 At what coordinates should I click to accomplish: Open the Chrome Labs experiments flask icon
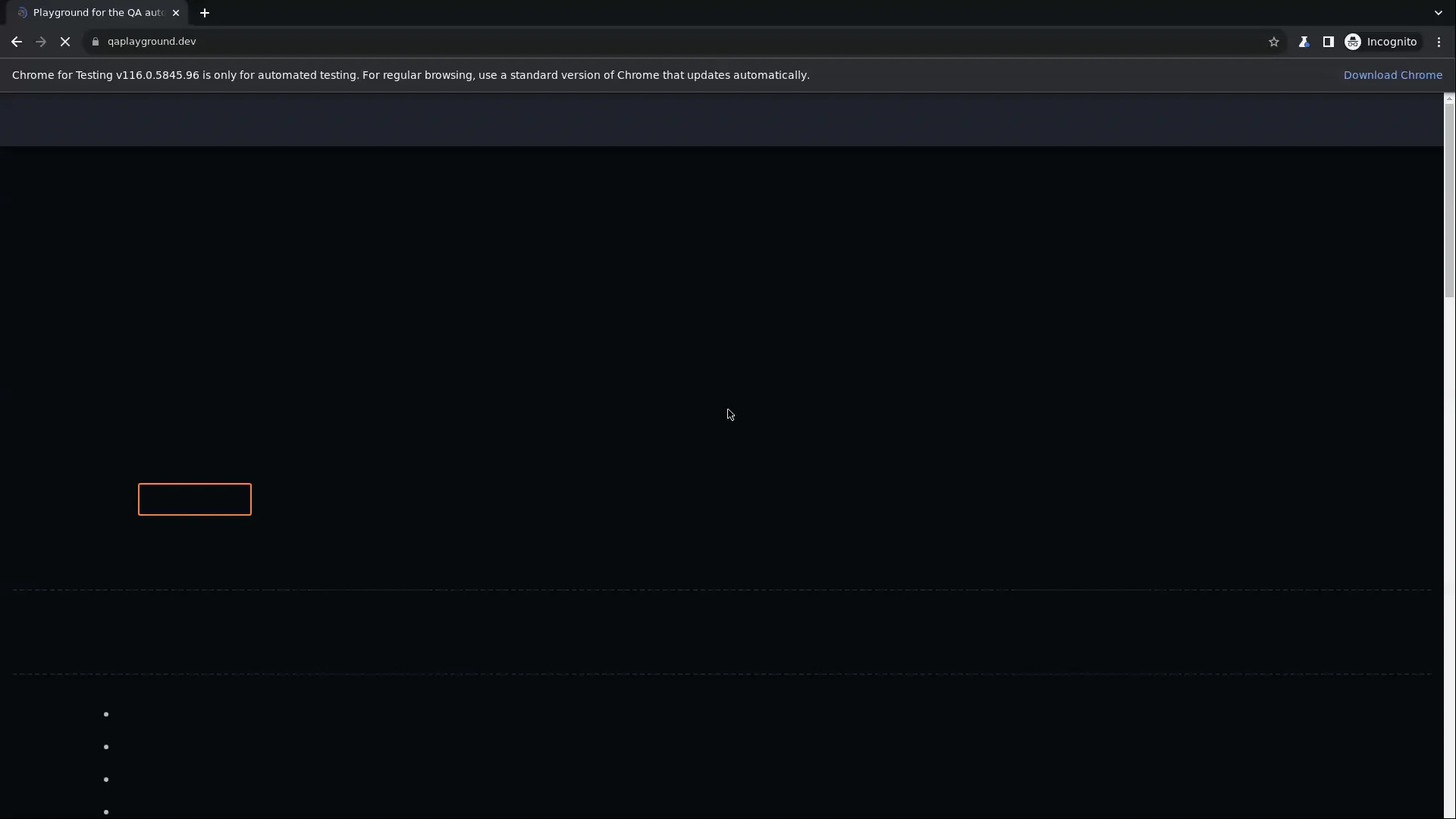tap(1305, 42)
